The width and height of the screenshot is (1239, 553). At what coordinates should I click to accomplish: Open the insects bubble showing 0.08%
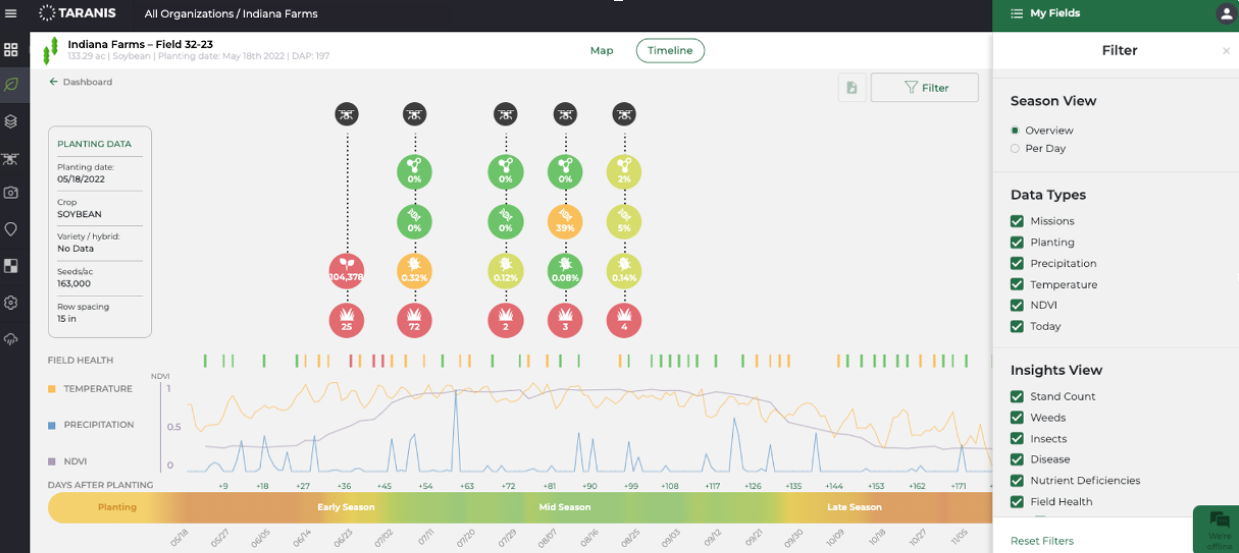pos(565,271)
